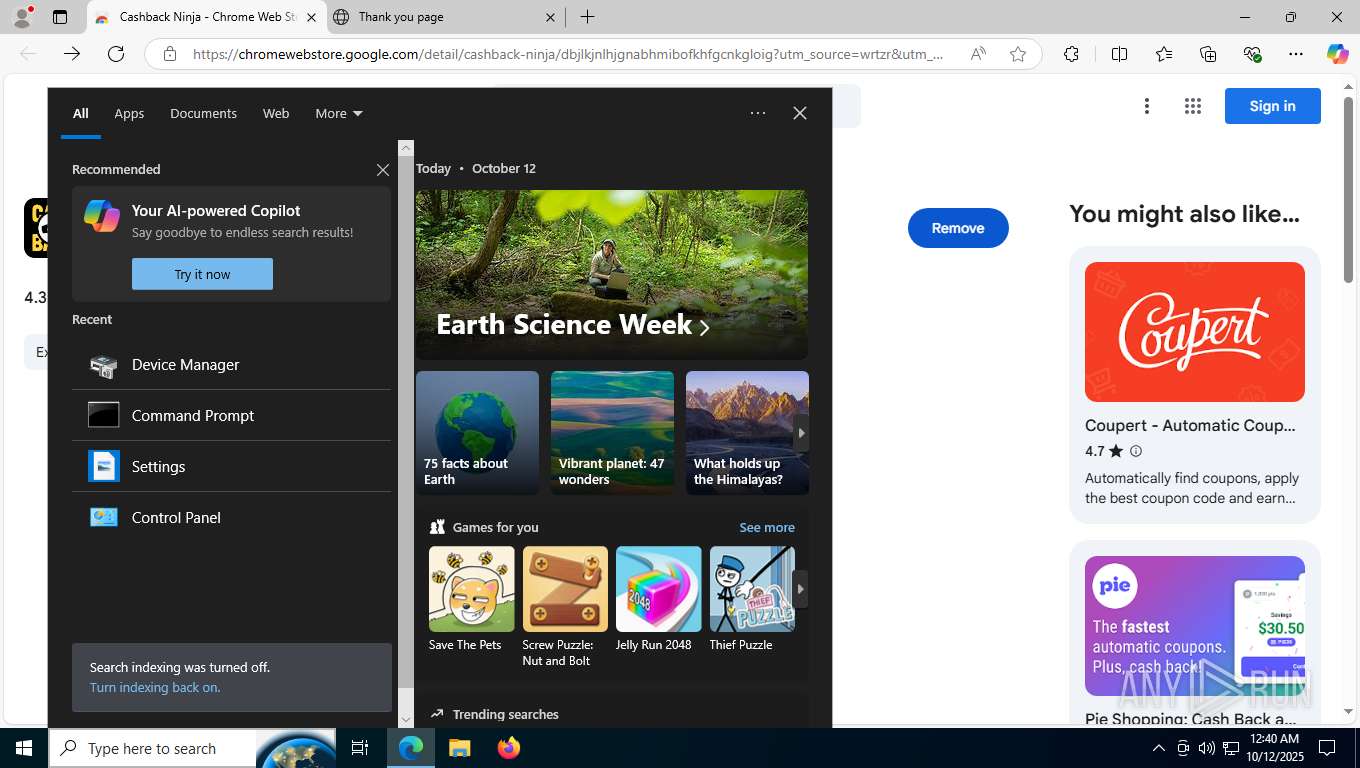Expand the More filter dropdown

click(x=339, y=113)
